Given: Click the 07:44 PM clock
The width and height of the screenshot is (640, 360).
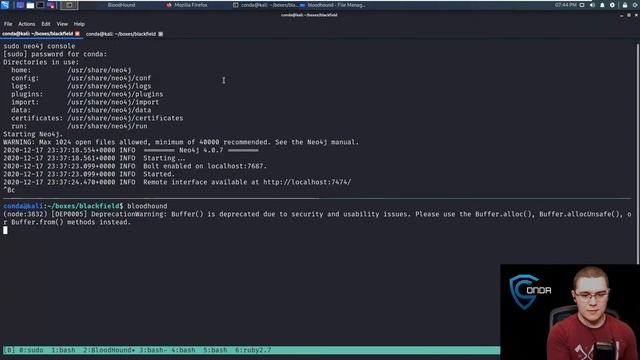Looking at the screenshot, I should coord(565,5).
